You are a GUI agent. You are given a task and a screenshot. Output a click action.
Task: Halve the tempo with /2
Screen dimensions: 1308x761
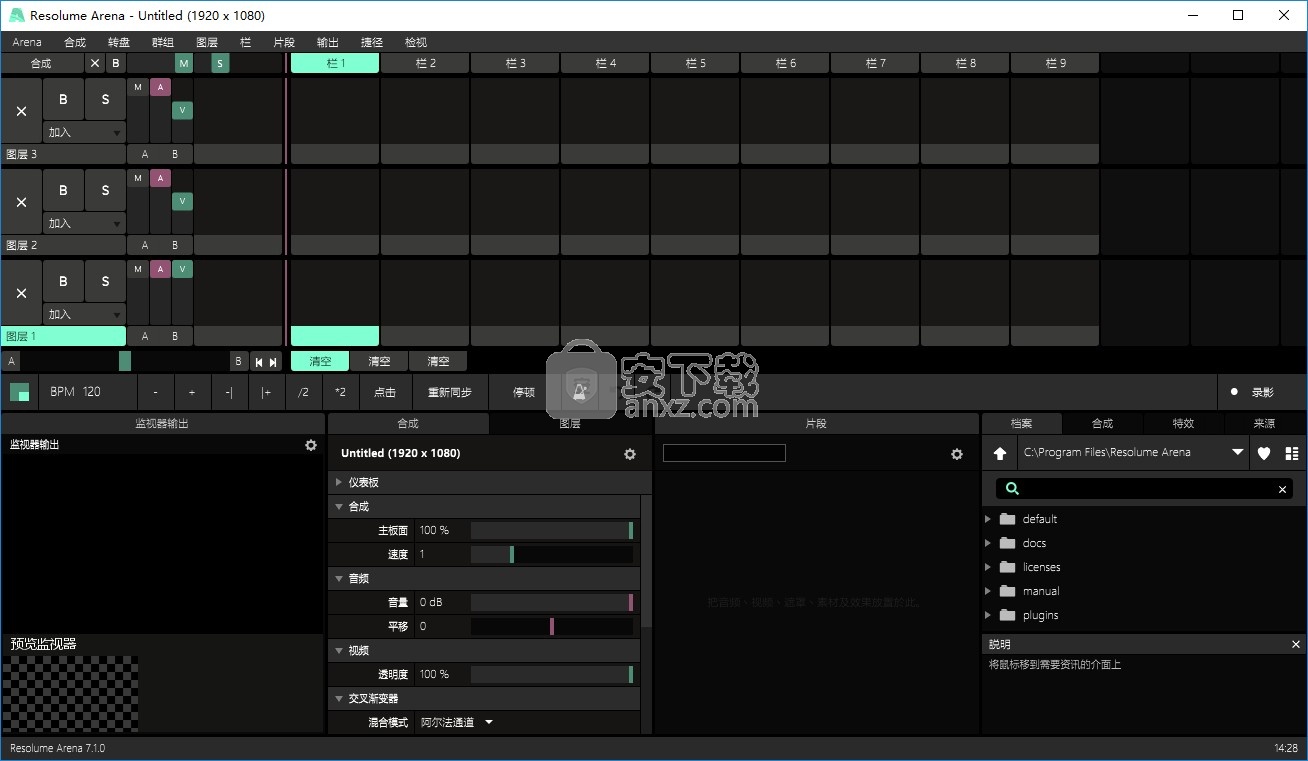click(303, 392)
